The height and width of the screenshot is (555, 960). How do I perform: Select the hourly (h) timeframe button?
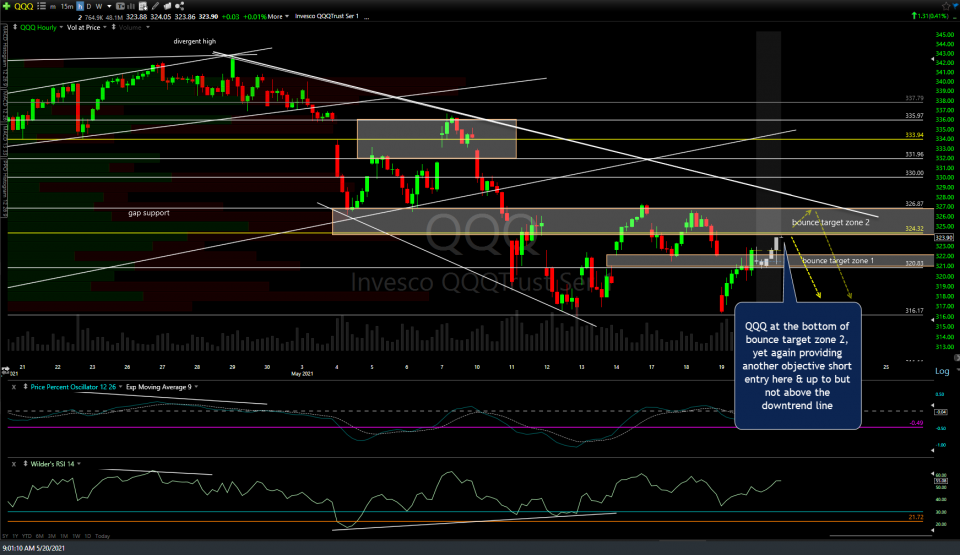80,6
